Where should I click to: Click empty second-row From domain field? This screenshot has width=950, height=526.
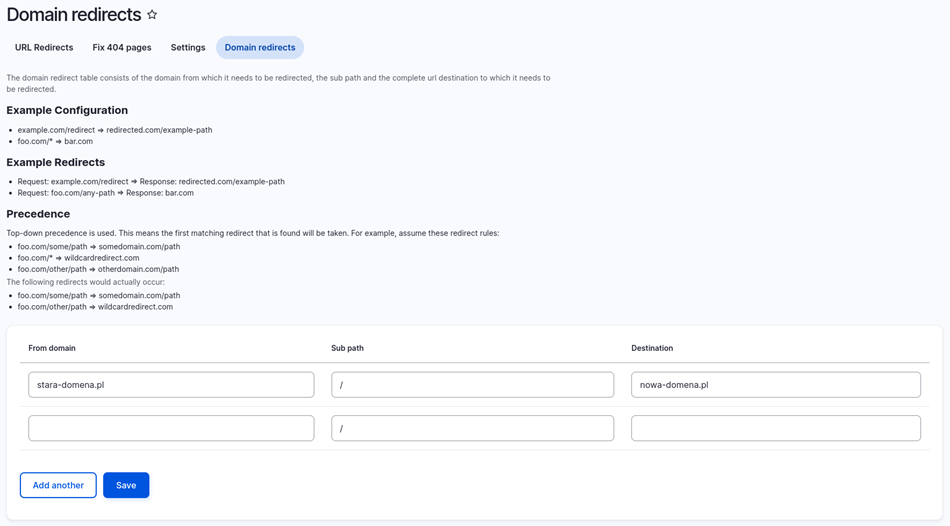(x=171, y=428)
